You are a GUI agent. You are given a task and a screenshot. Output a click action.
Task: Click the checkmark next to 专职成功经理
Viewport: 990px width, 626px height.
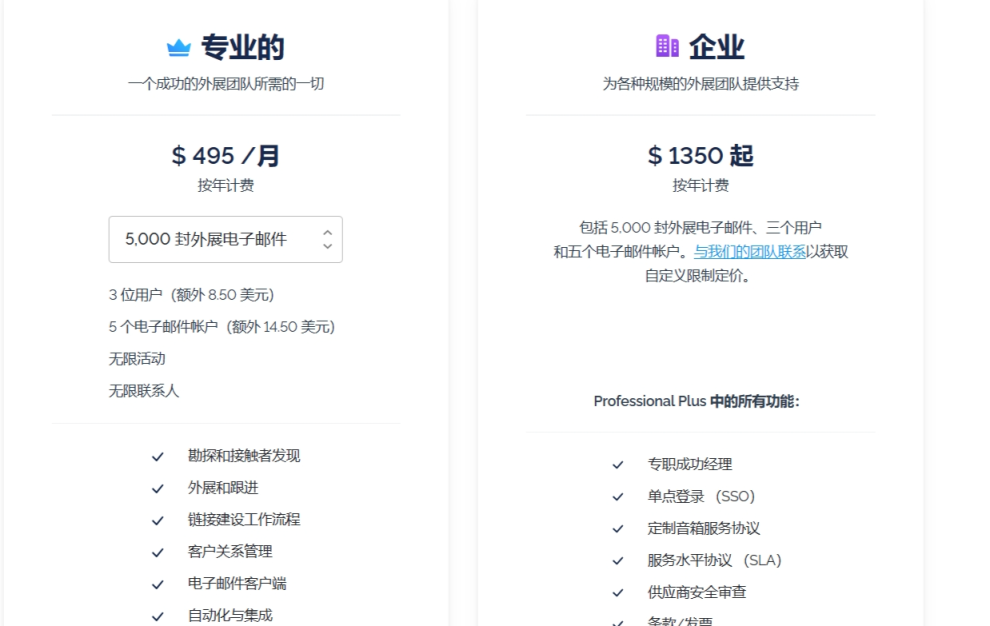[x=618, y=465]
